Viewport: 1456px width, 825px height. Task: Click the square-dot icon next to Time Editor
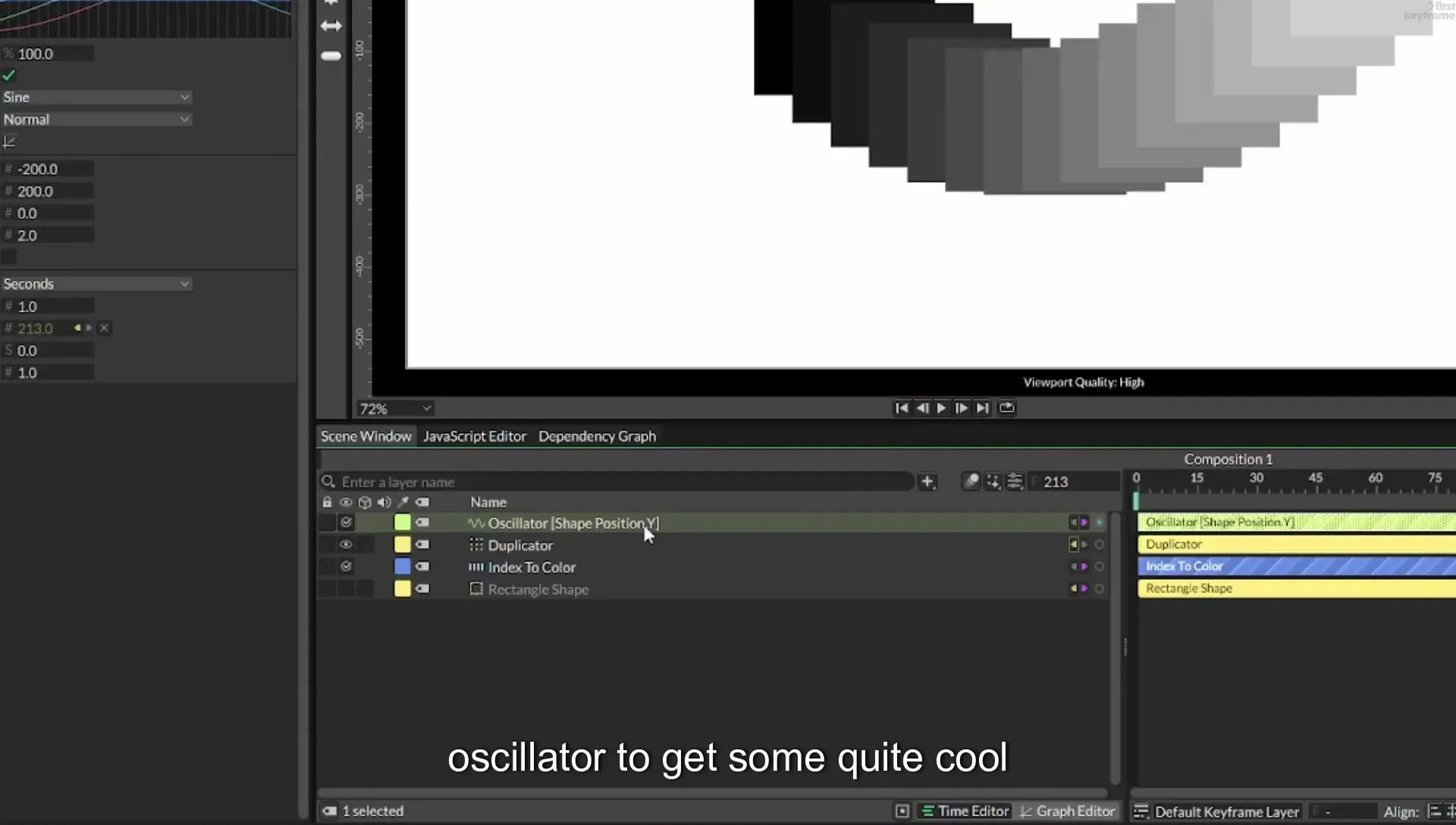[902, 811]
